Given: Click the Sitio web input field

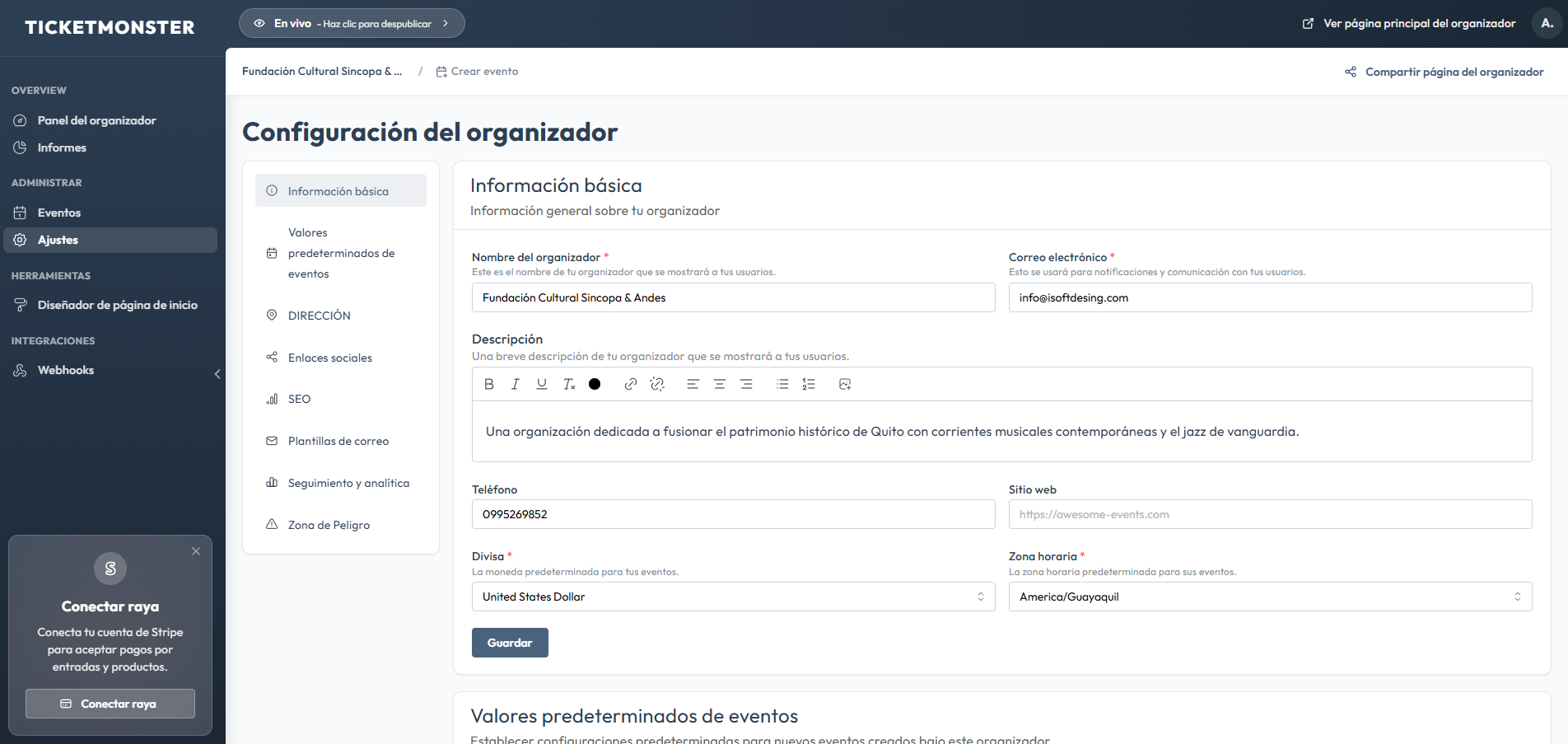Looking at the screenshot, I should 1270,514.
